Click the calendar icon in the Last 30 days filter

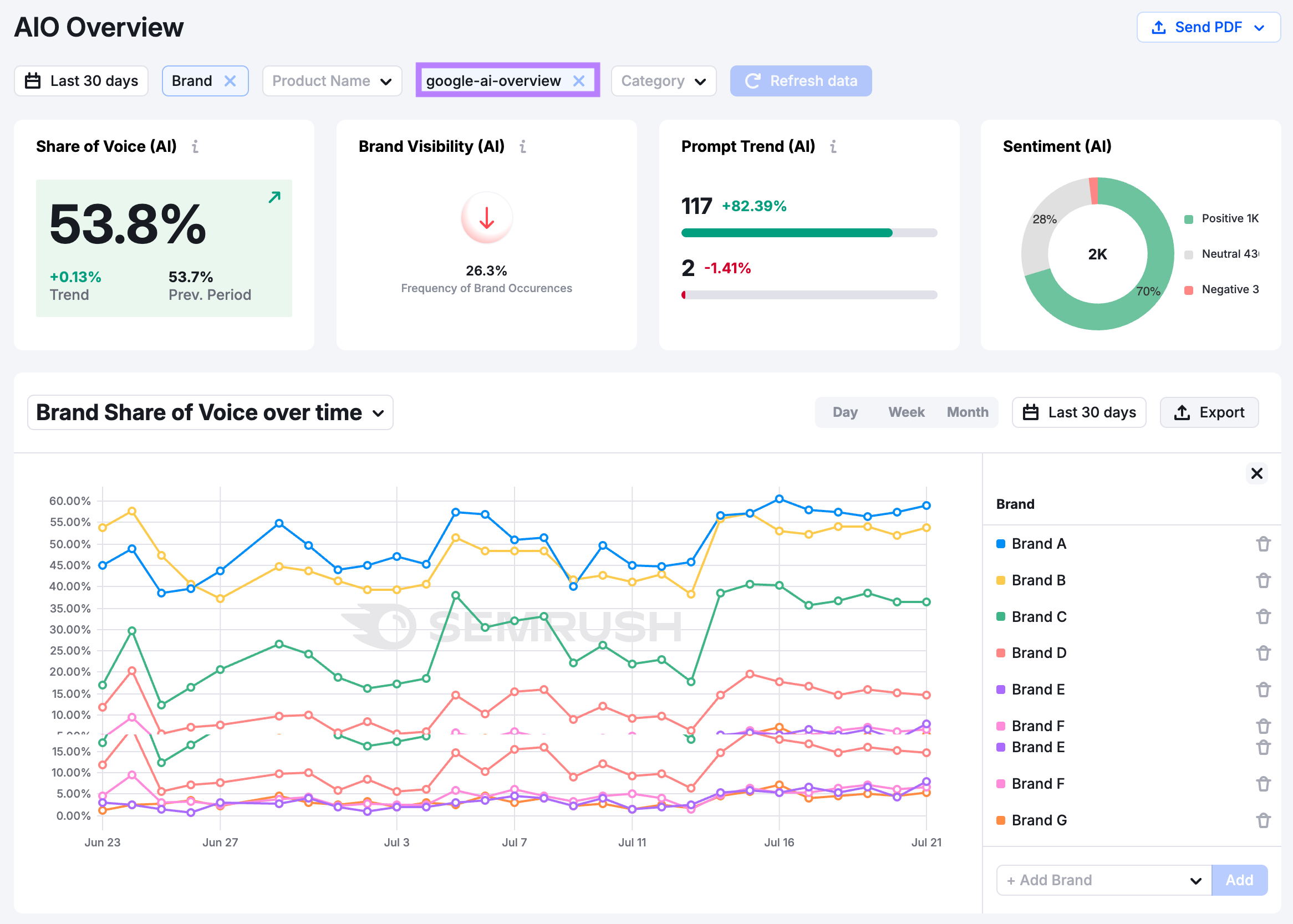[33, 80]
